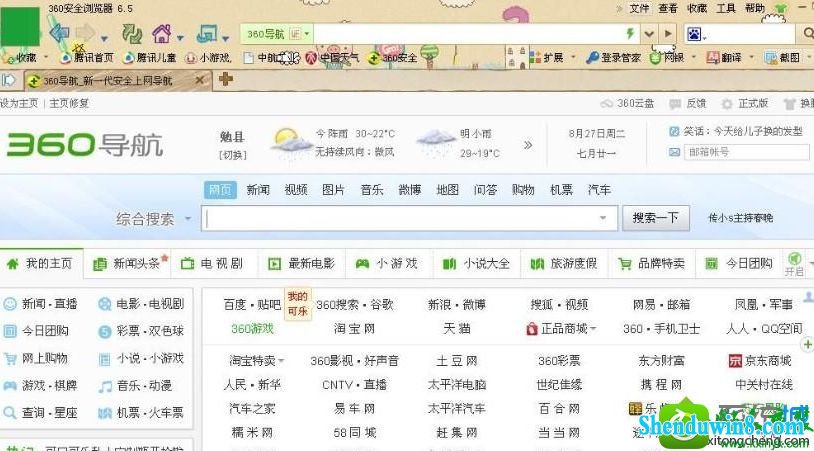Reload page with the green refresh icon
The image size is (814, 451).
(132, 34)
